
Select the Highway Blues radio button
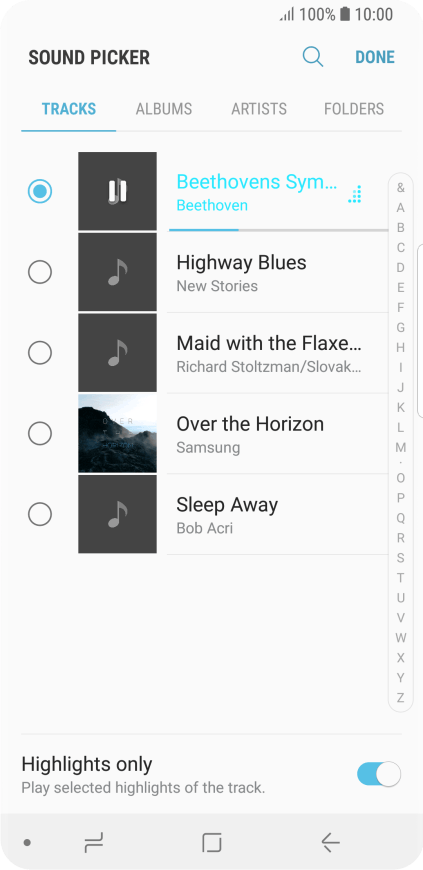tap(40, 272)
